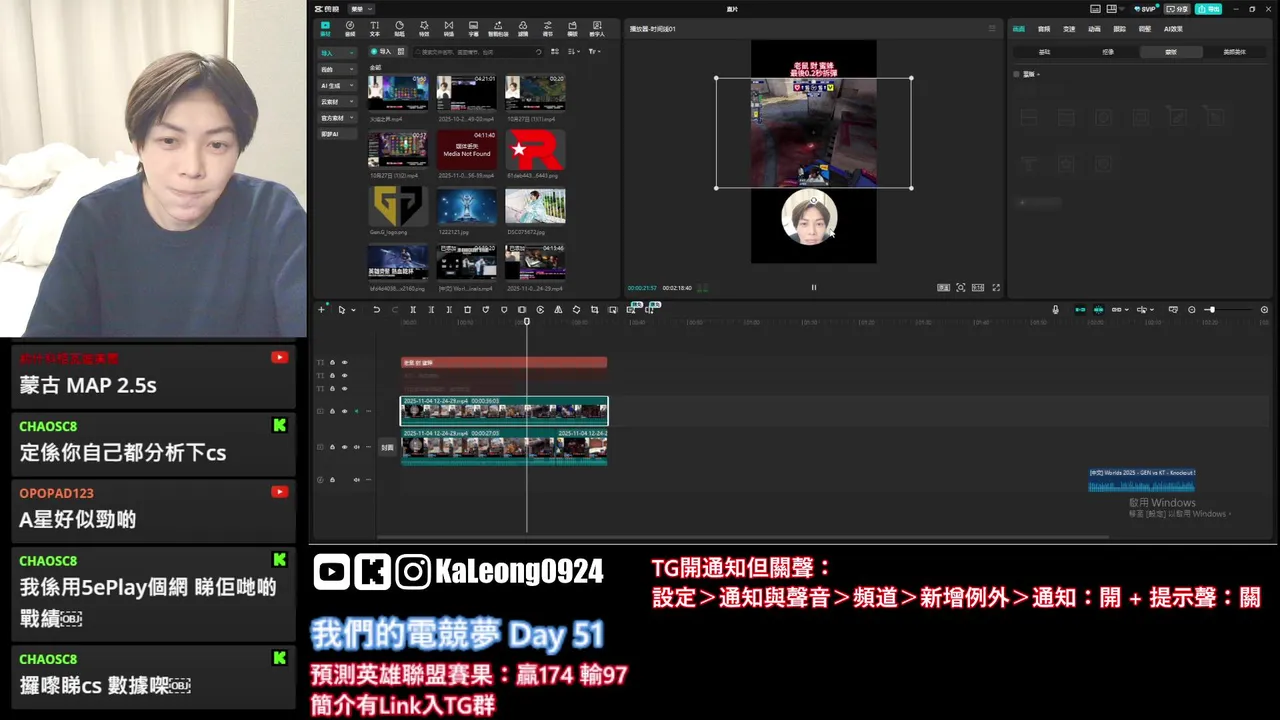
Task: Select the Media Not Found clip thumbnail
Action: point(466,150)
